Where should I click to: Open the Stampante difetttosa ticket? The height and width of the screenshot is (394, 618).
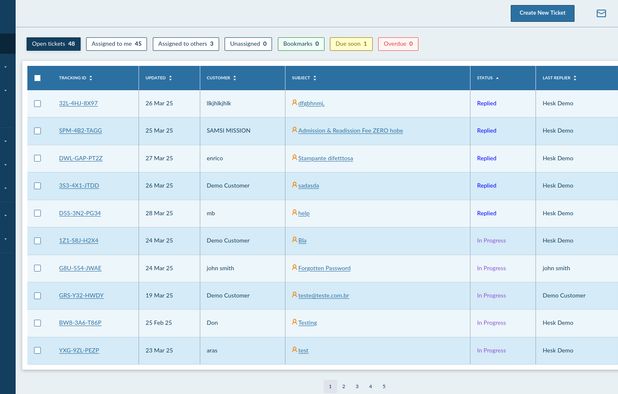[326, 158]
